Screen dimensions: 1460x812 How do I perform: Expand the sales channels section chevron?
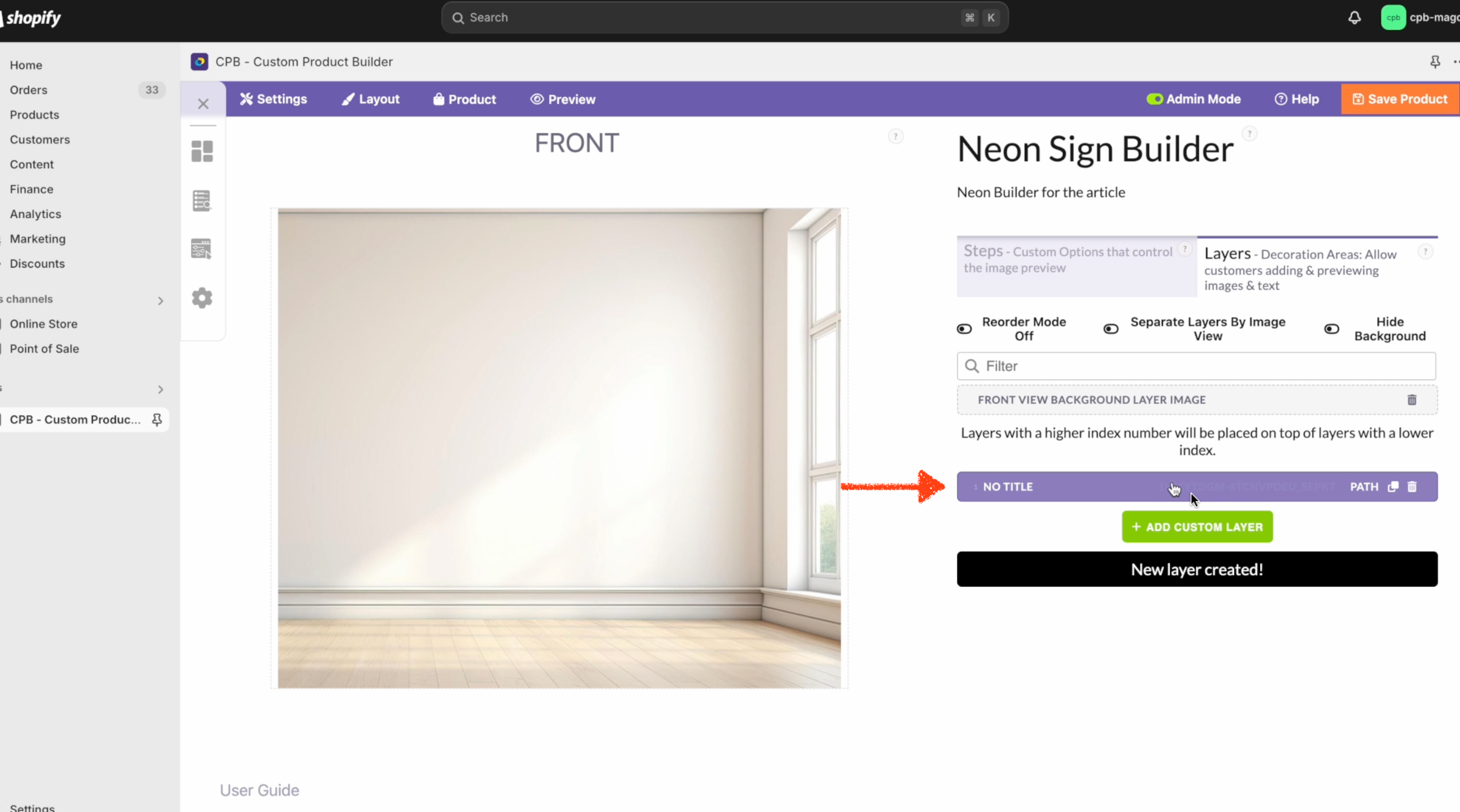pos(160,301)
